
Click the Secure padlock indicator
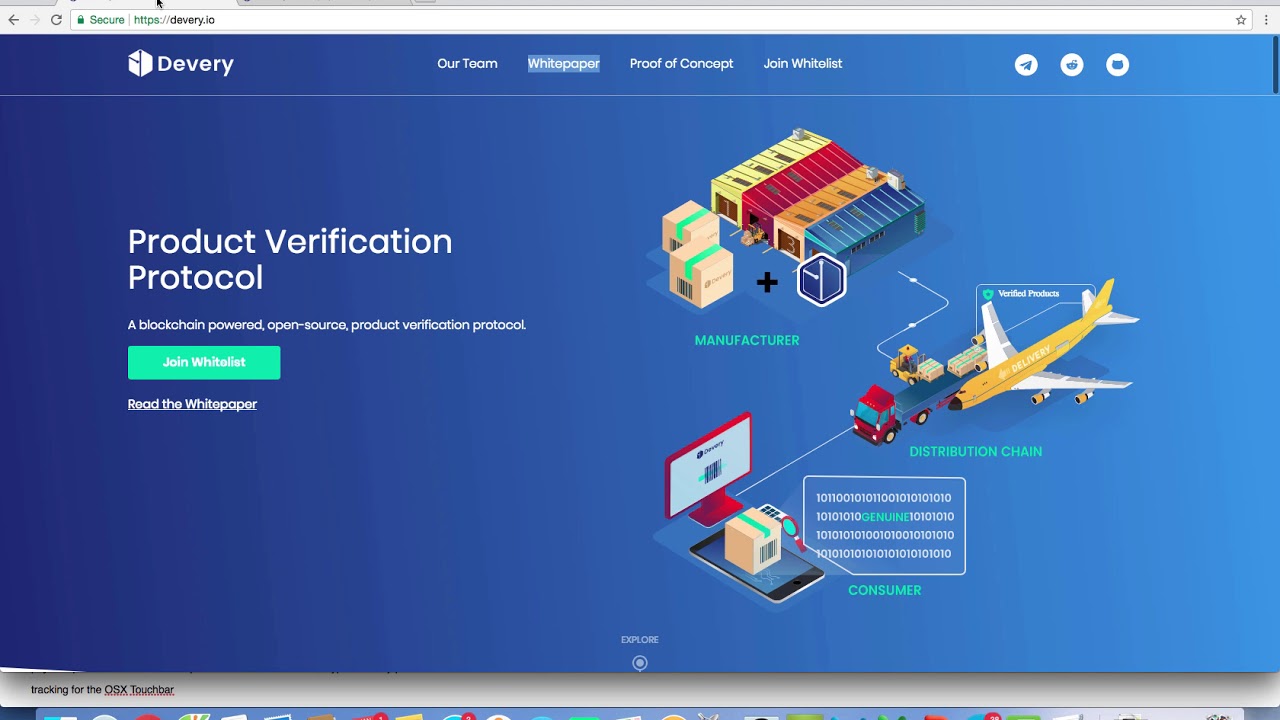point(100,20)
